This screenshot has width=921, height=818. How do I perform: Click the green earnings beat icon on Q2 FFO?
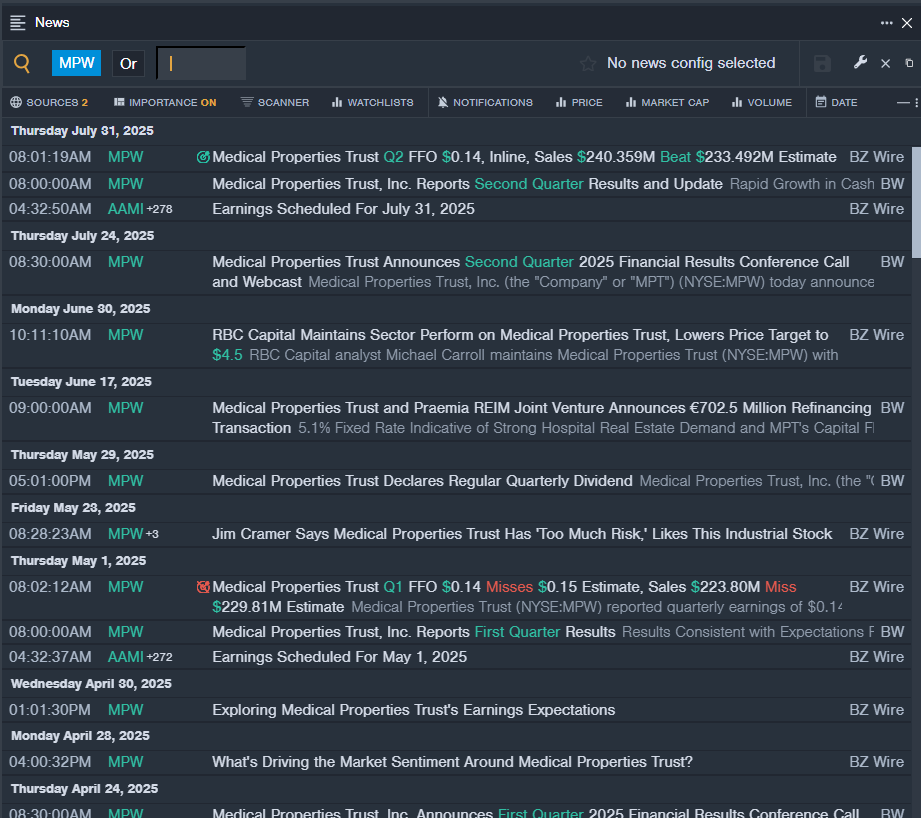click(203, 157)
